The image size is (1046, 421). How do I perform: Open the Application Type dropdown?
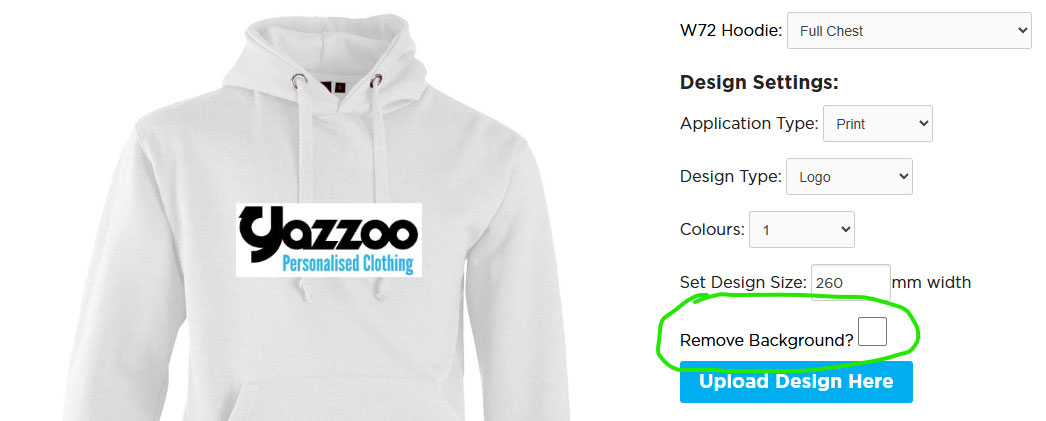click(877, 123)
